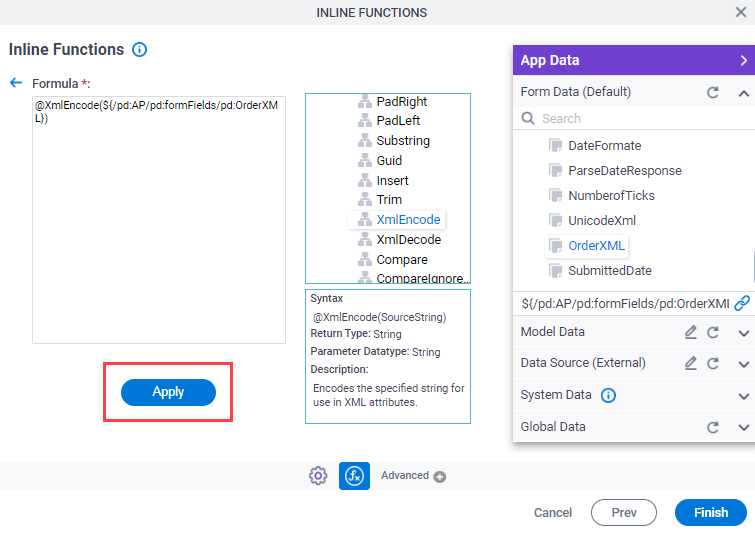
Task: Click the Search field in Form Data
Action: [634, 118]
